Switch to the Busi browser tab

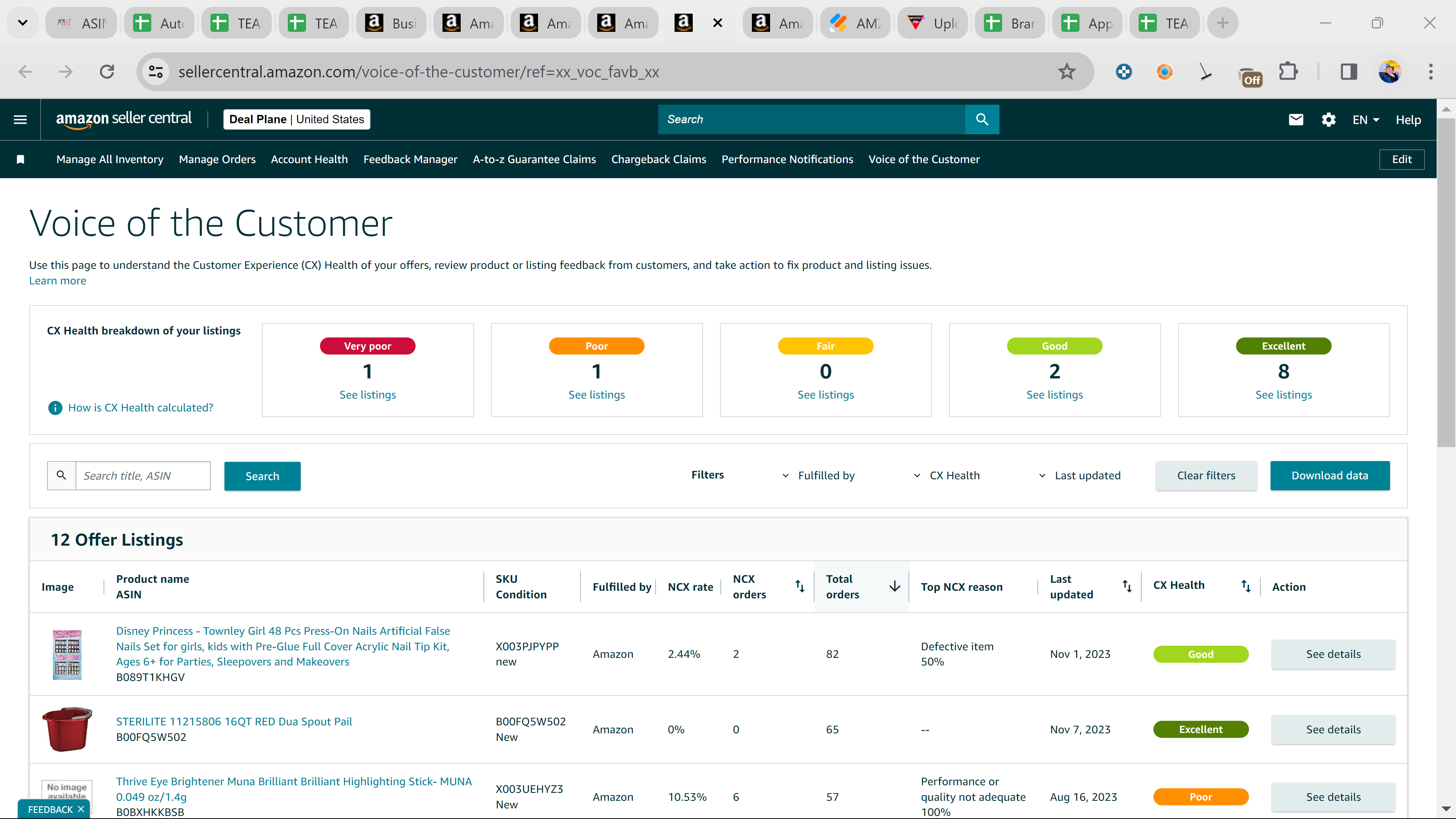pos(391,23)
